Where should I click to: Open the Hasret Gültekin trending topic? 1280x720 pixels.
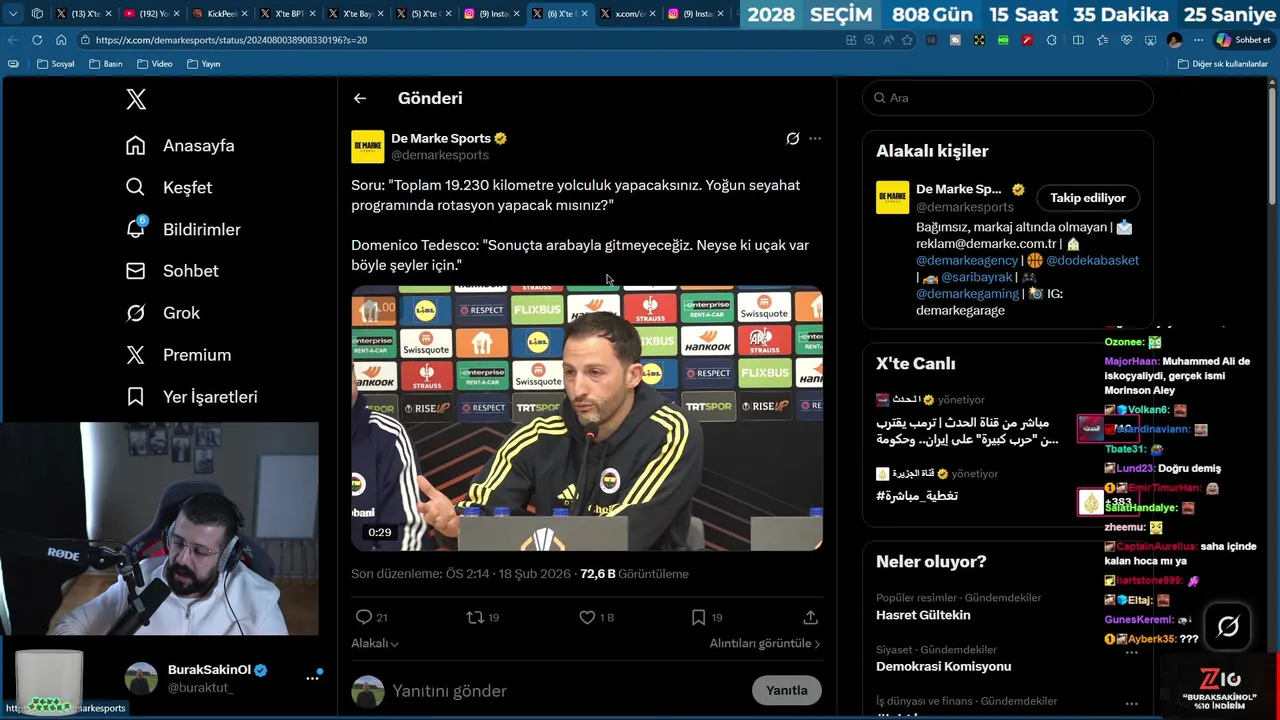(x=923, y=615)
